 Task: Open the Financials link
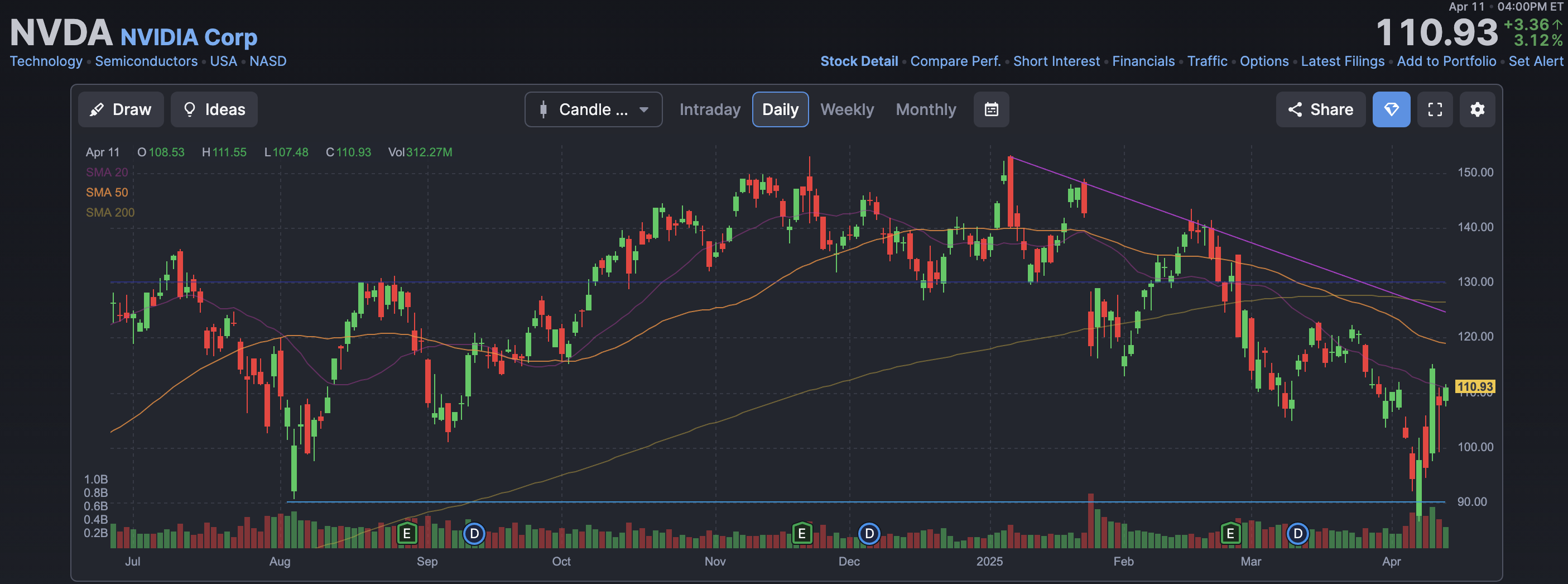1143,61
